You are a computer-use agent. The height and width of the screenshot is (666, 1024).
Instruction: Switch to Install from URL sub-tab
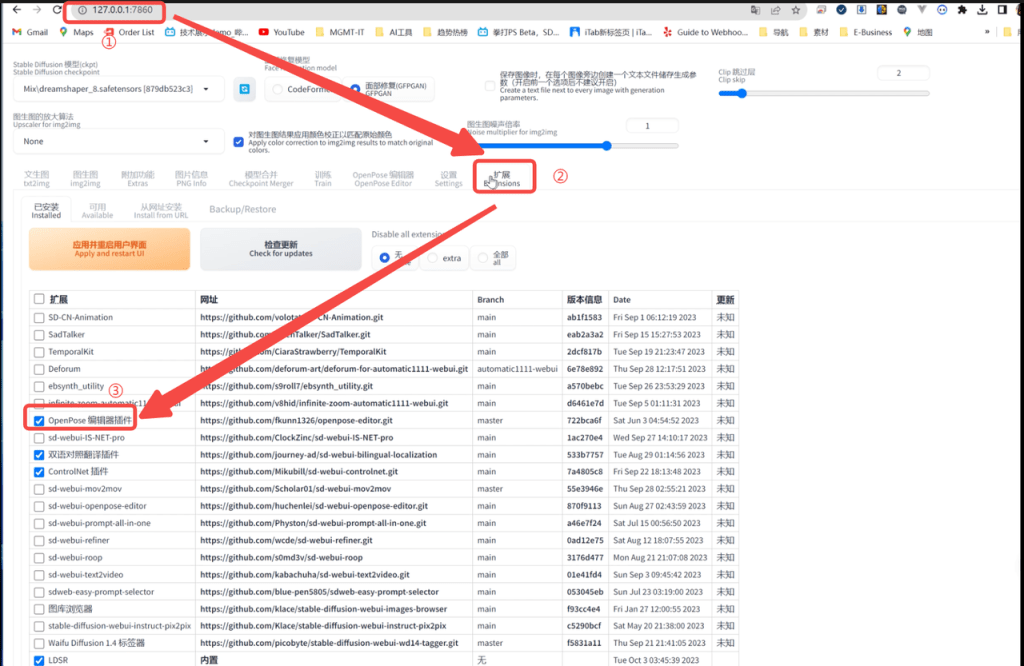161,210
